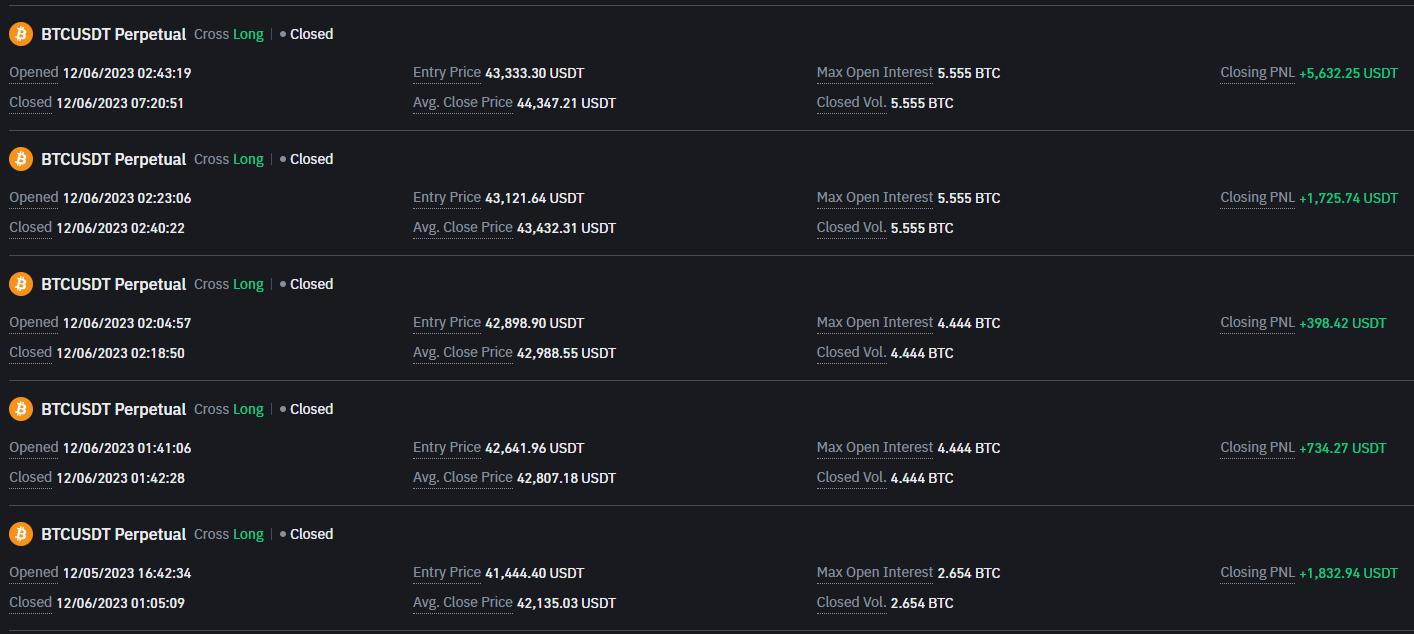Click Opened label for 12/05/2023 16:42:34

point(34,573)
